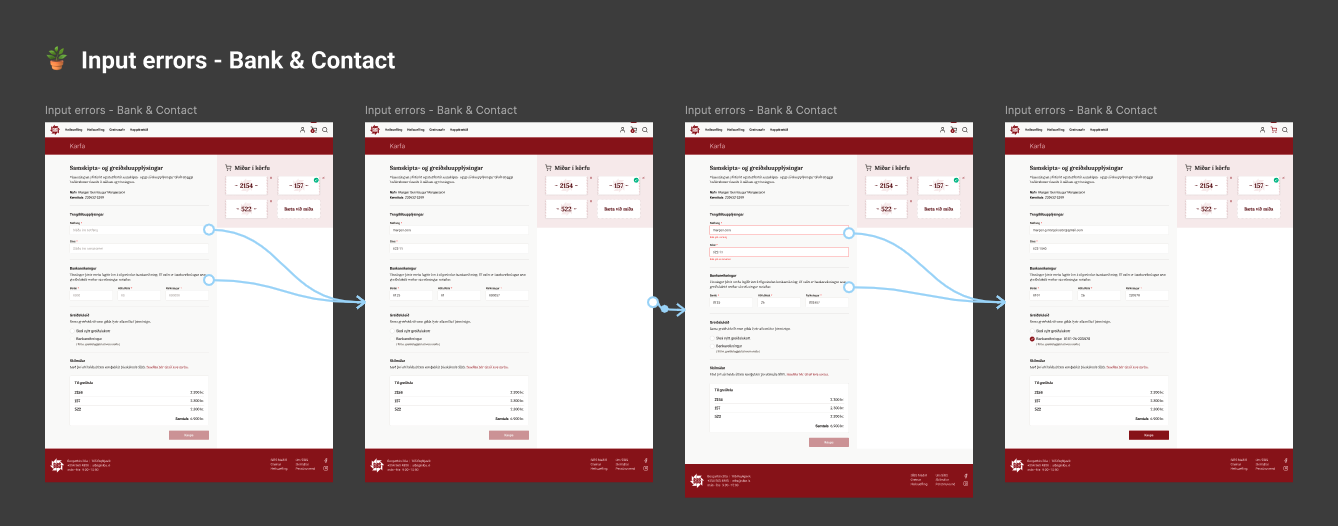Click the user account icon in the second frame

[x=622, y=130]
